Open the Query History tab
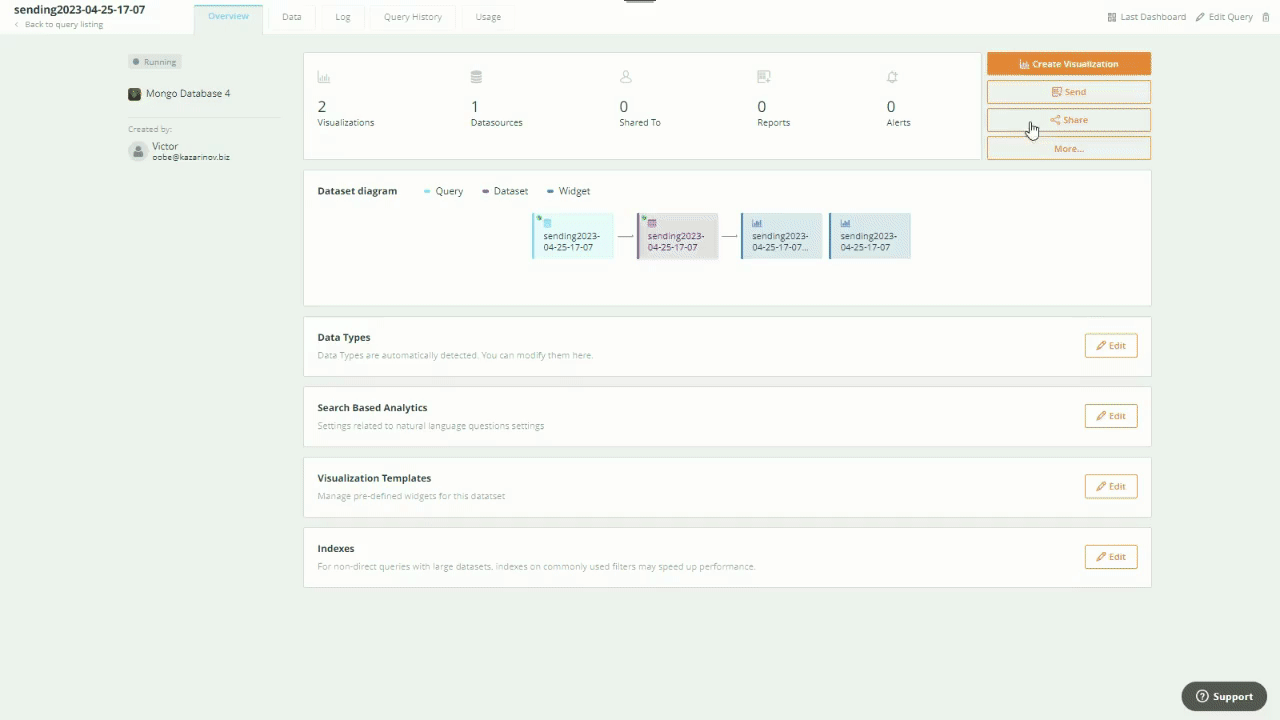The width and height of the screenshot is (1280, 720). click(x=412, y=17)
